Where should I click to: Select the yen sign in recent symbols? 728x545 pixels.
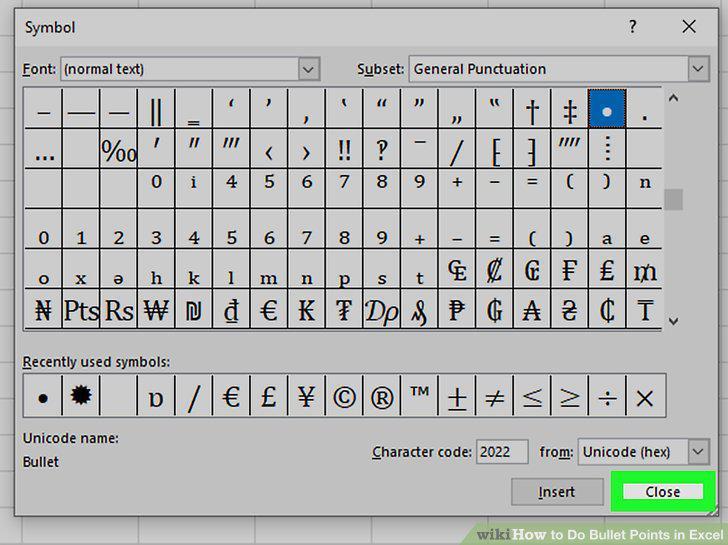tap(306, 396)
